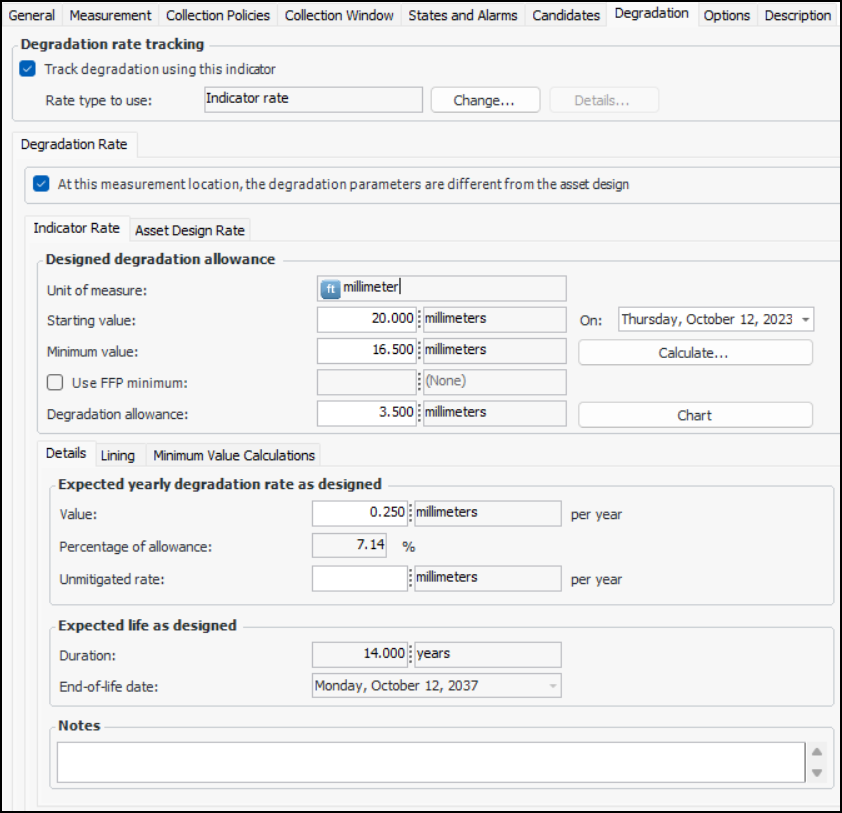Image resolution: width=842 pixels, height=813 pixels.
Task: Switch to the General tab
Action: [x=32, y=15]
